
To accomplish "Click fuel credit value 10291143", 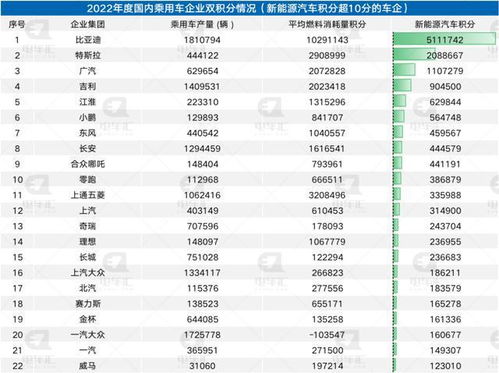I will click(x=327, y=40).
